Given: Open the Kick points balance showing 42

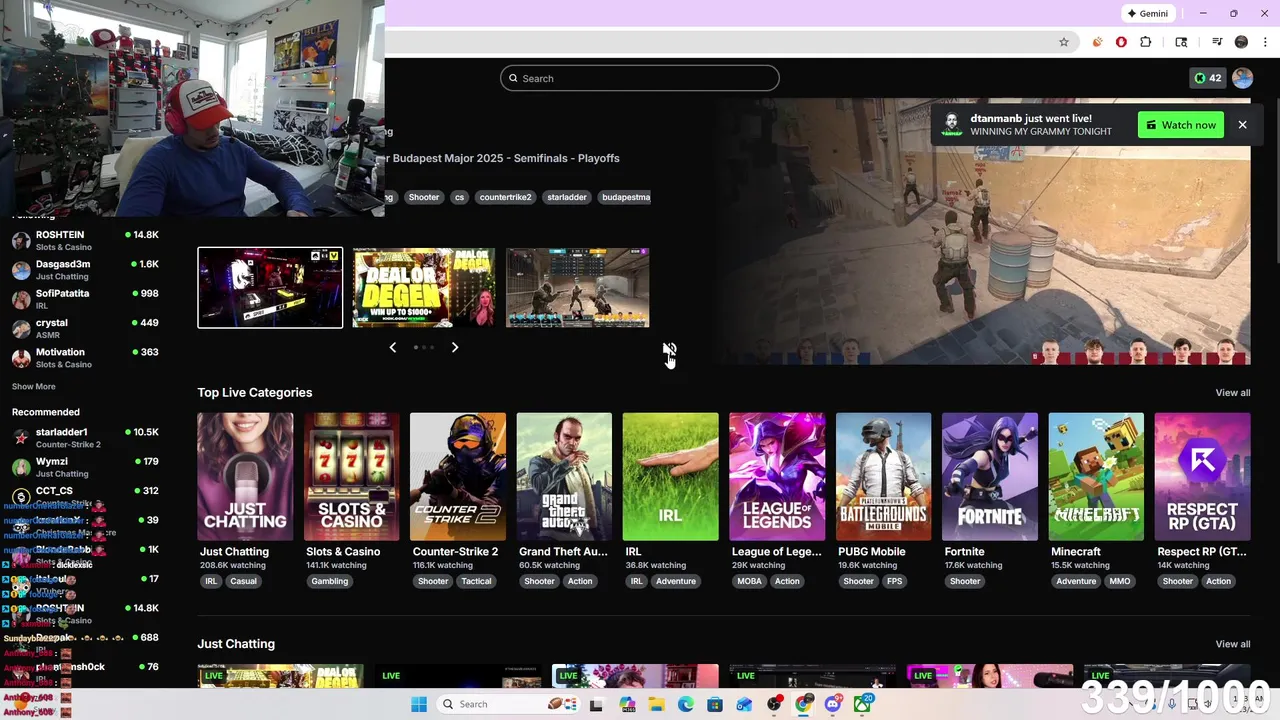Looking at the screenshot, I should (x=1208, y=78).
